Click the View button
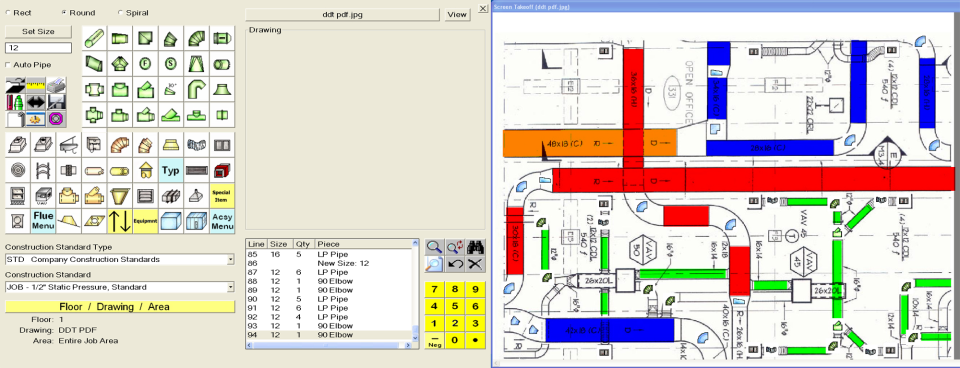Screen dimensions: 960x368 pos(457,15)
